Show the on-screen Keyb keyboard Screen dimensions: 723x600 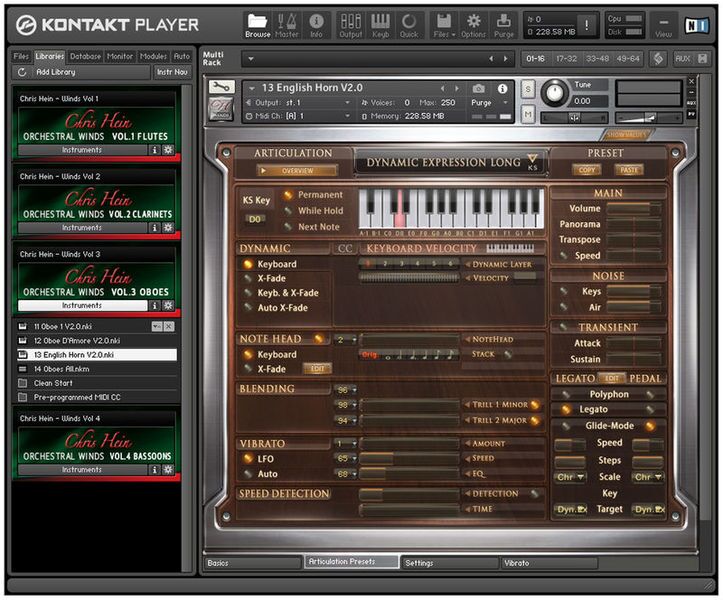click(x=380, y=25)
